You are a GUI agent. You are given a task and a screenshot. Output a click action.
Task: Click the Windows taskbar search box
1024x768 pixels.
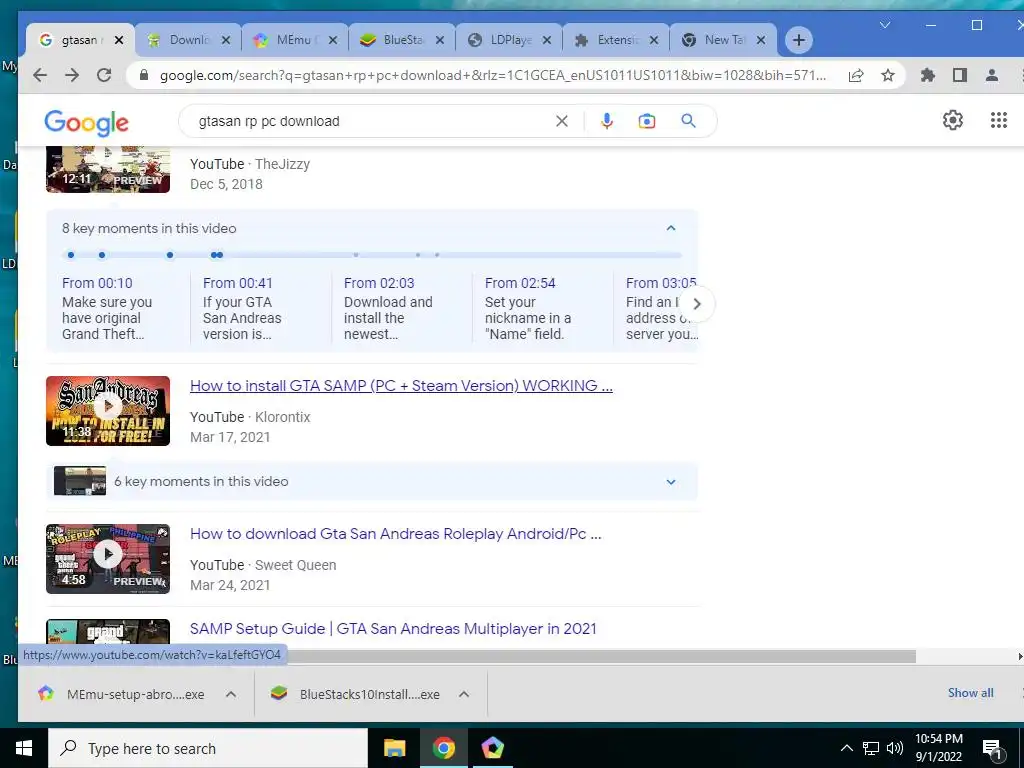(208, 748)
